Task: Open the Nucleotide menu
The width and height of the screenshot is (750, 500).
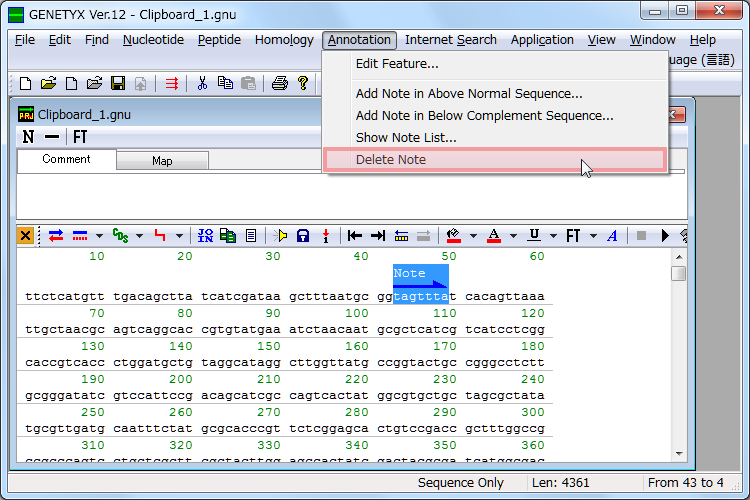Action: 154,40
